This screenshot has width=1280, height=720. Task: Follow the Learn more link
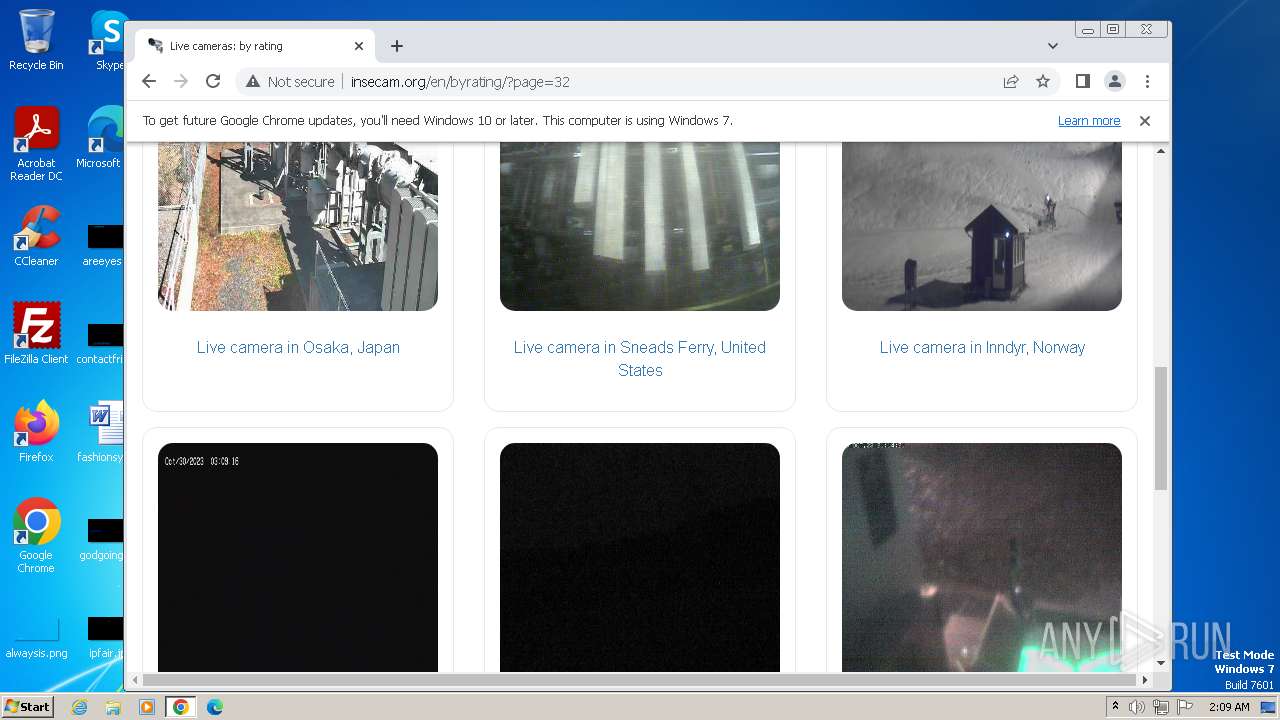(x=1089, y=121)
